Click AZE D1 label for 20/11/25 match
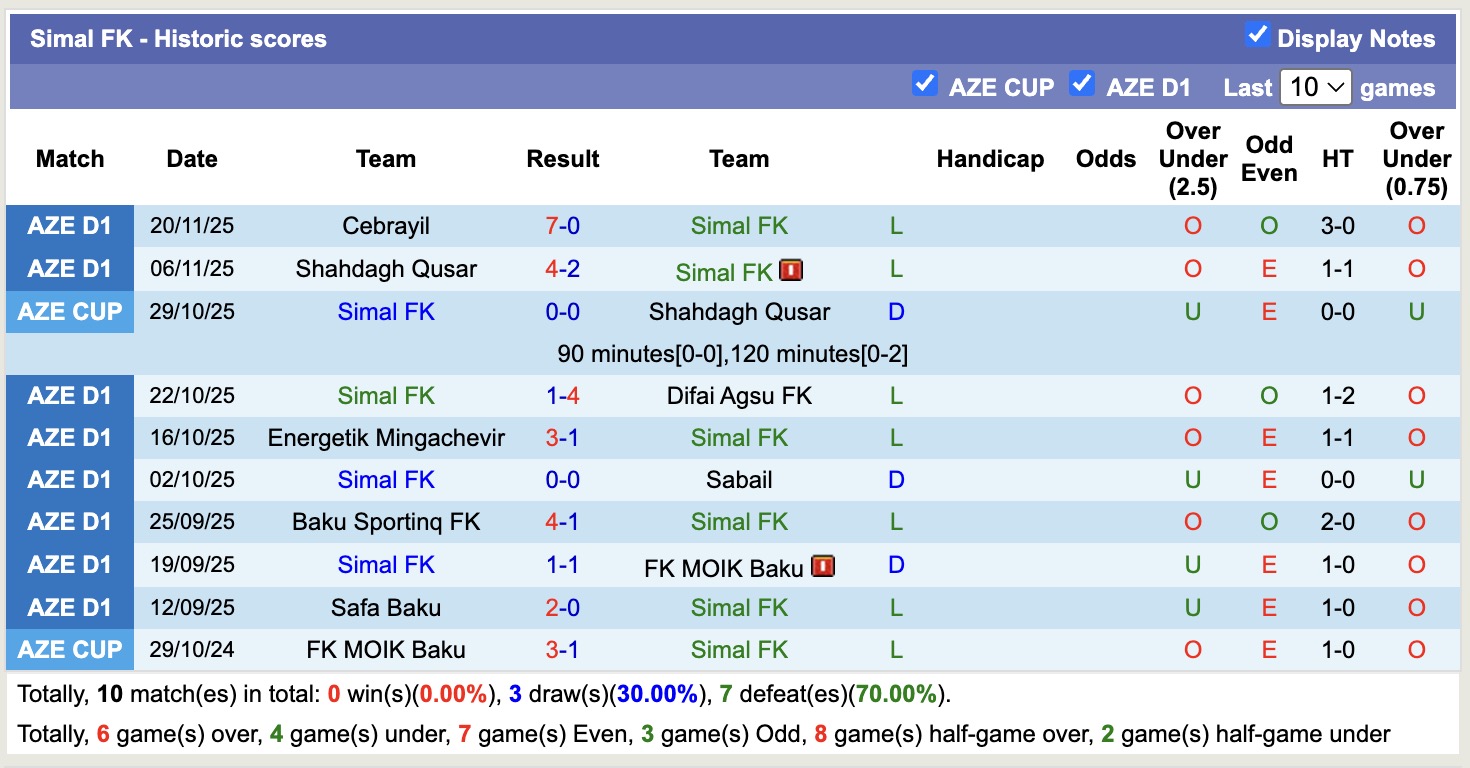1470x768 pixels. (70, 226)
